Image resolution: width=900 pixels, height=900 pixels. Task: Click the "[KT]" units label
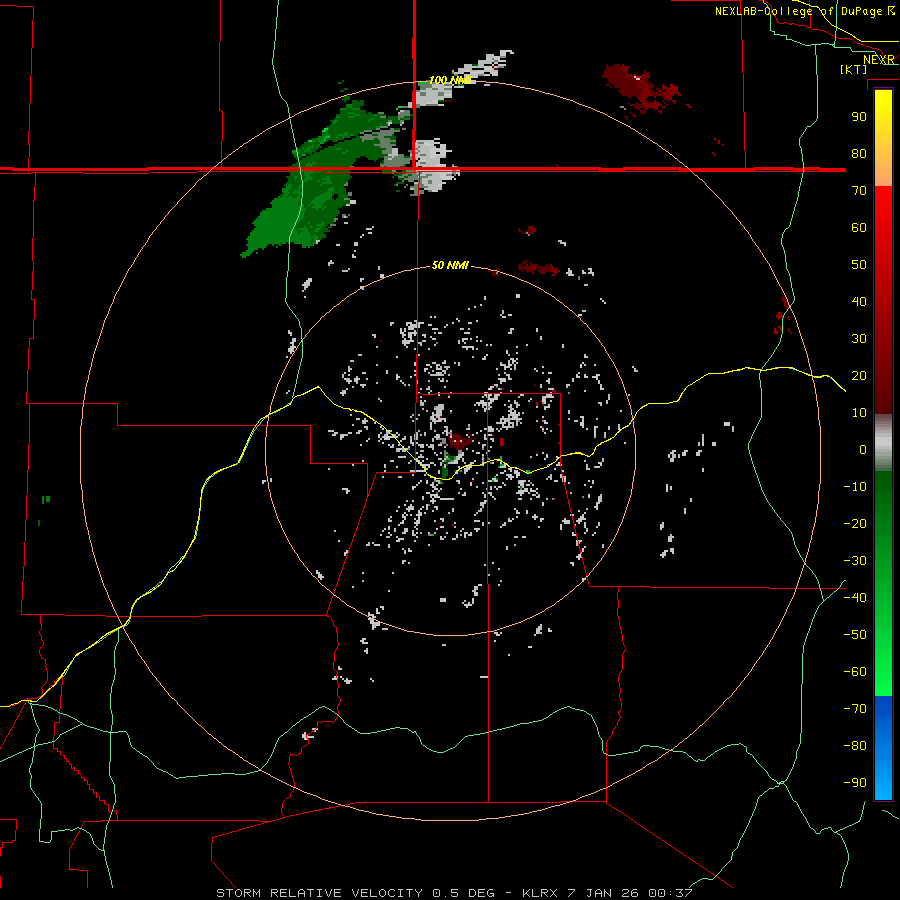tap(854, 69)
